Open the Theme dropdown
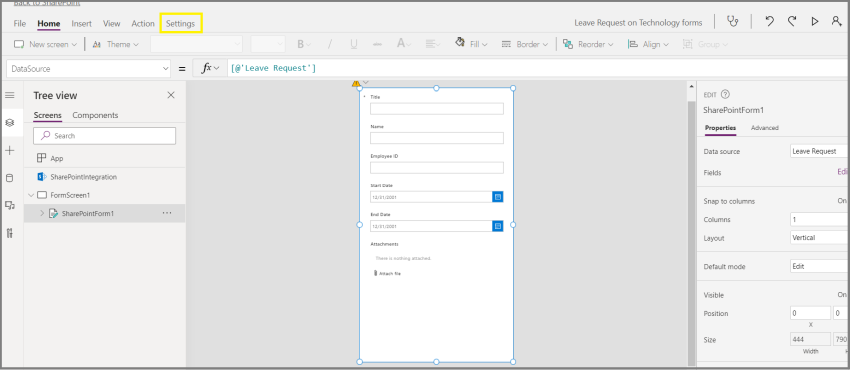Viewport: 850px width, 370px height. click(116, 44)
